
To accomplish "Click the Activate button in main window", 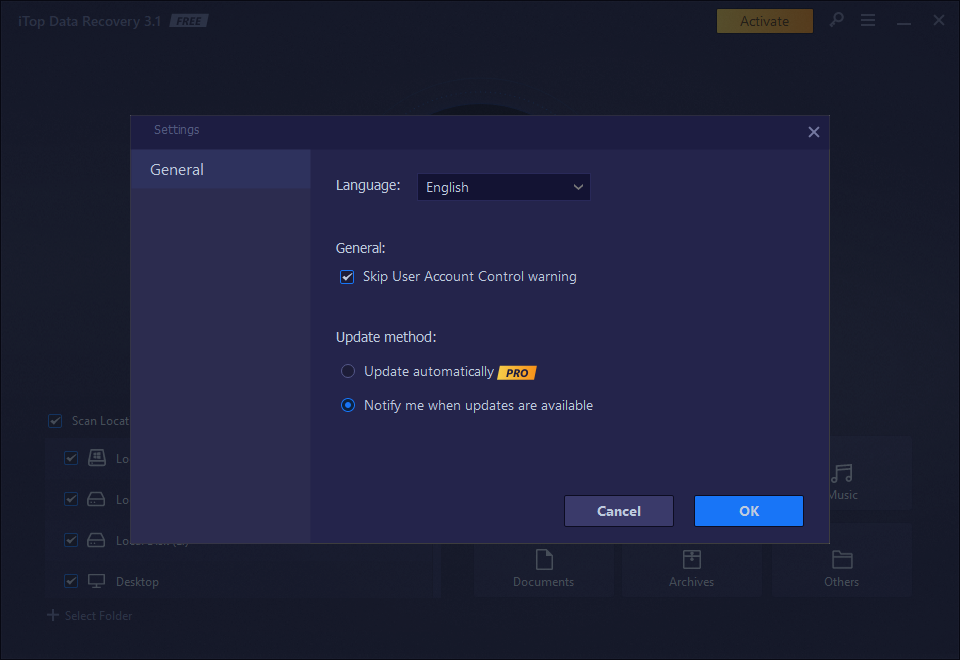I will tap(764, 21).
